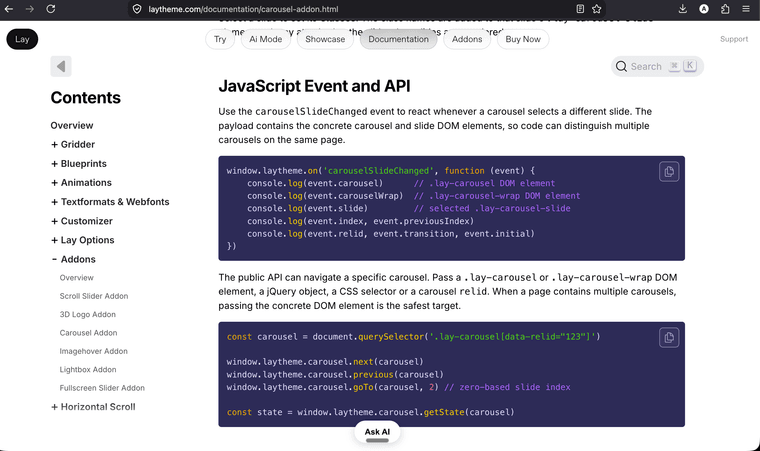Open Overview in Contents
The width and height of the screenshot is (760, 451).
tap(72, 125)
